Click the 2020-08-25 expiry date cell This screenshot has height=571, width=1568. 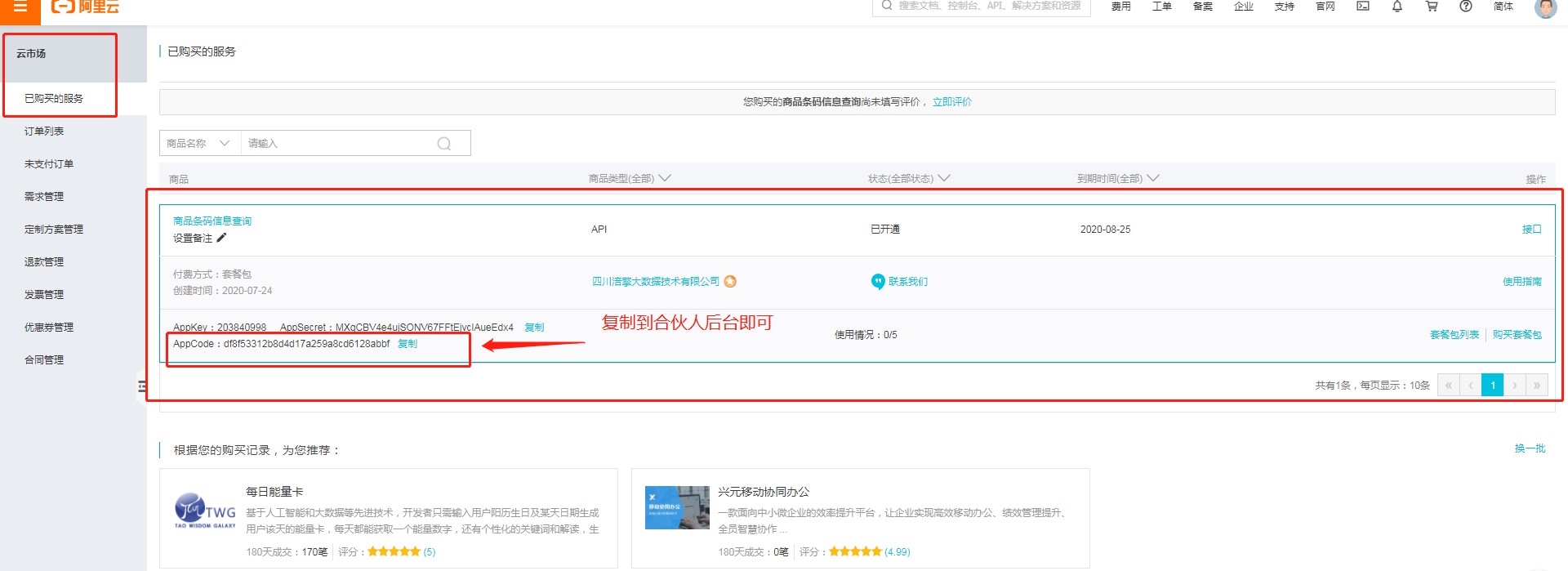click(x=1106, y=229)
